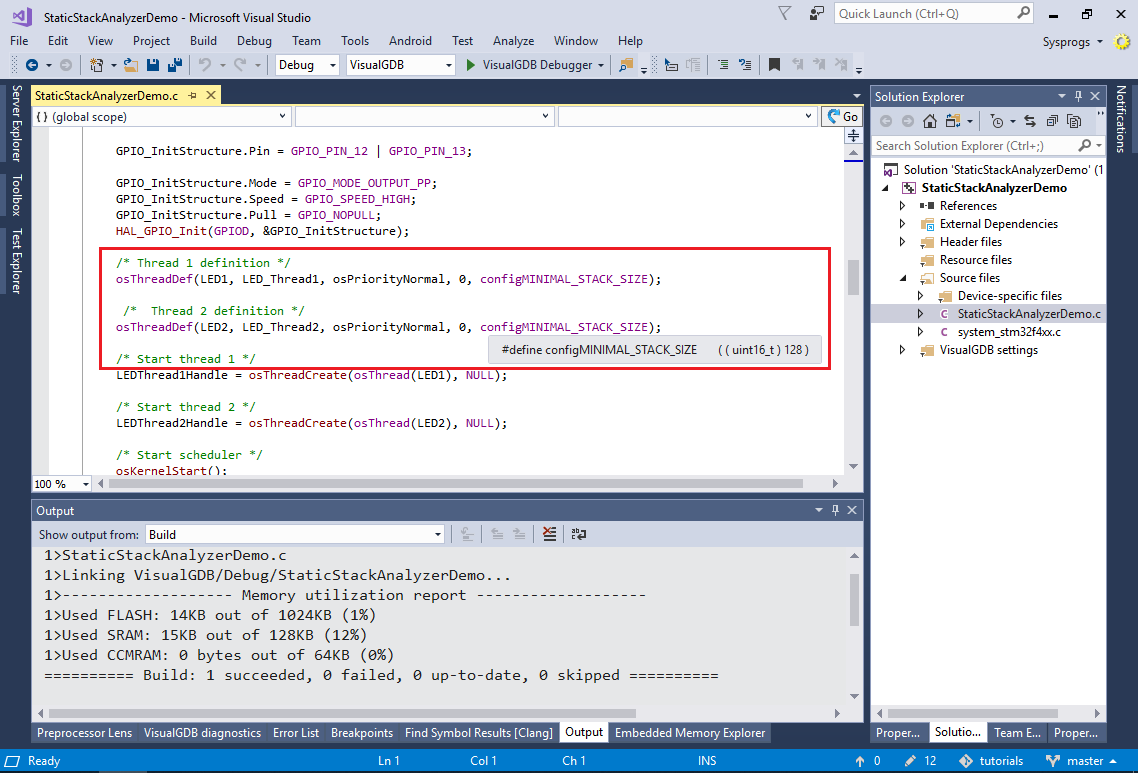Open the 'Show output from' Build dropdown

tap(295, 535)
